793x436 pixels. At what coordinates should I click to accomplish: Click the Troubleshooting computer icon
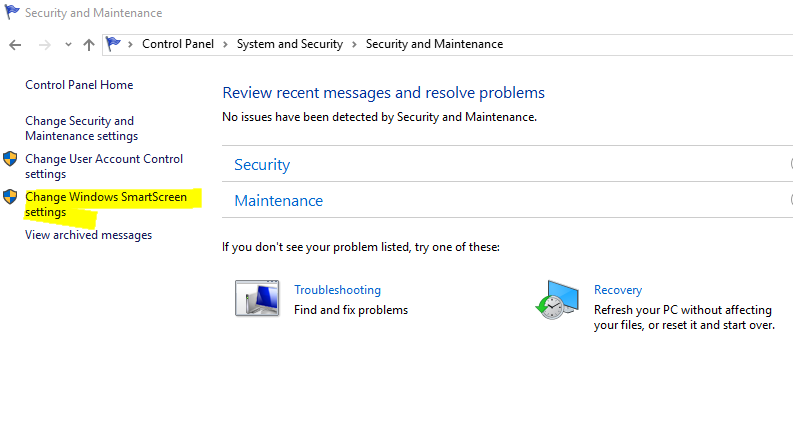[x=256, y=299]
